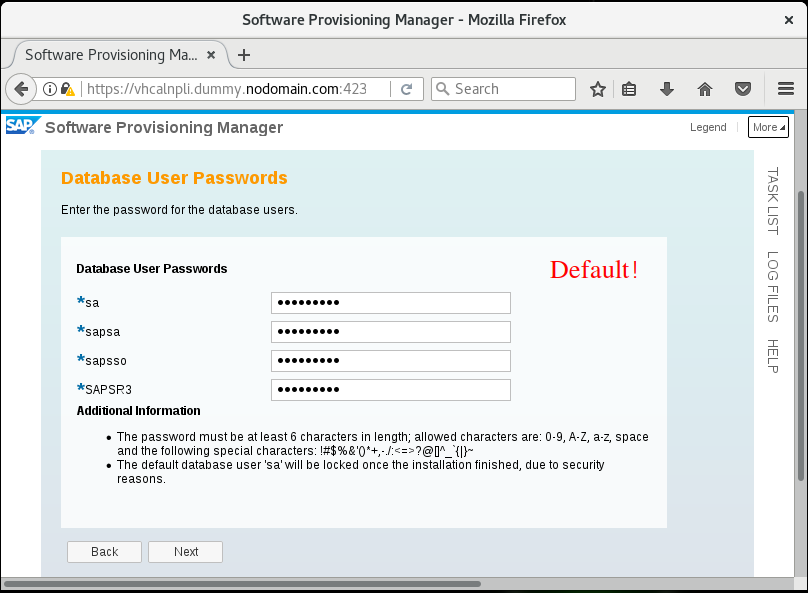Open the HELP side panel
This screenshot has width=808, height=593.
pyautogui.click(x=772, y=356)
